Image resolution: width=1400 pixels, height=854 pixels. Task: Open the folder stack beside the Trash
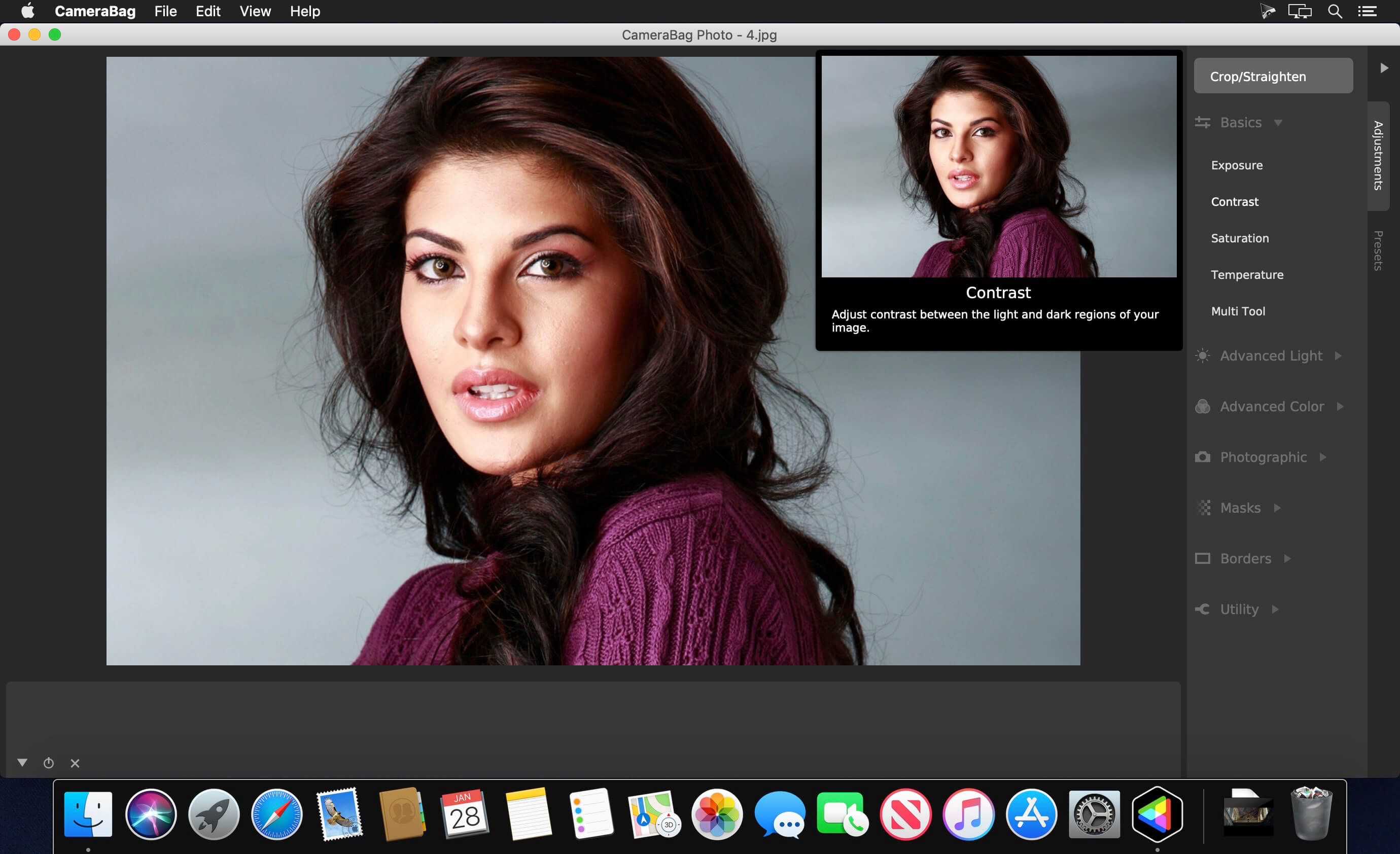pyautogui.click(x=1248, y=813)
